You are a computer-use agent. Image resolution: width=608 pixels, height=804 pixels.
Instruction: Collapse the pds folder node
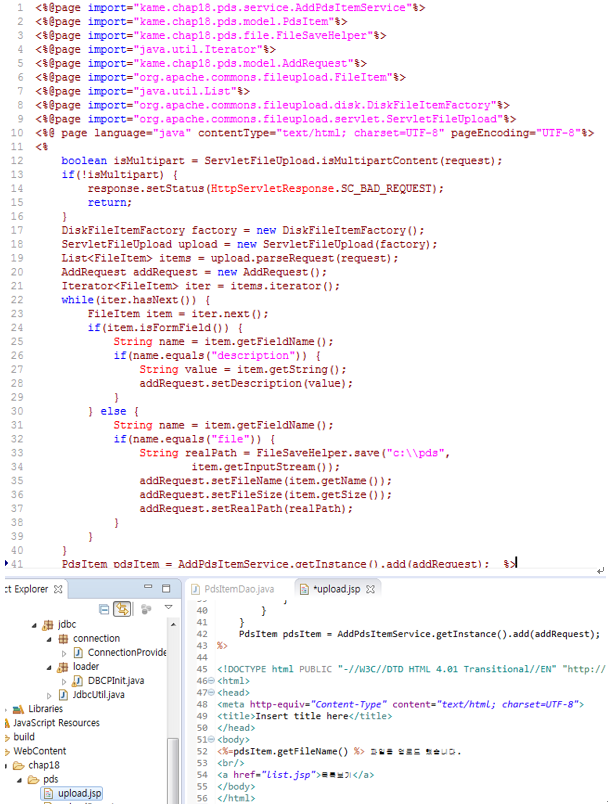(x=19, y=780)
